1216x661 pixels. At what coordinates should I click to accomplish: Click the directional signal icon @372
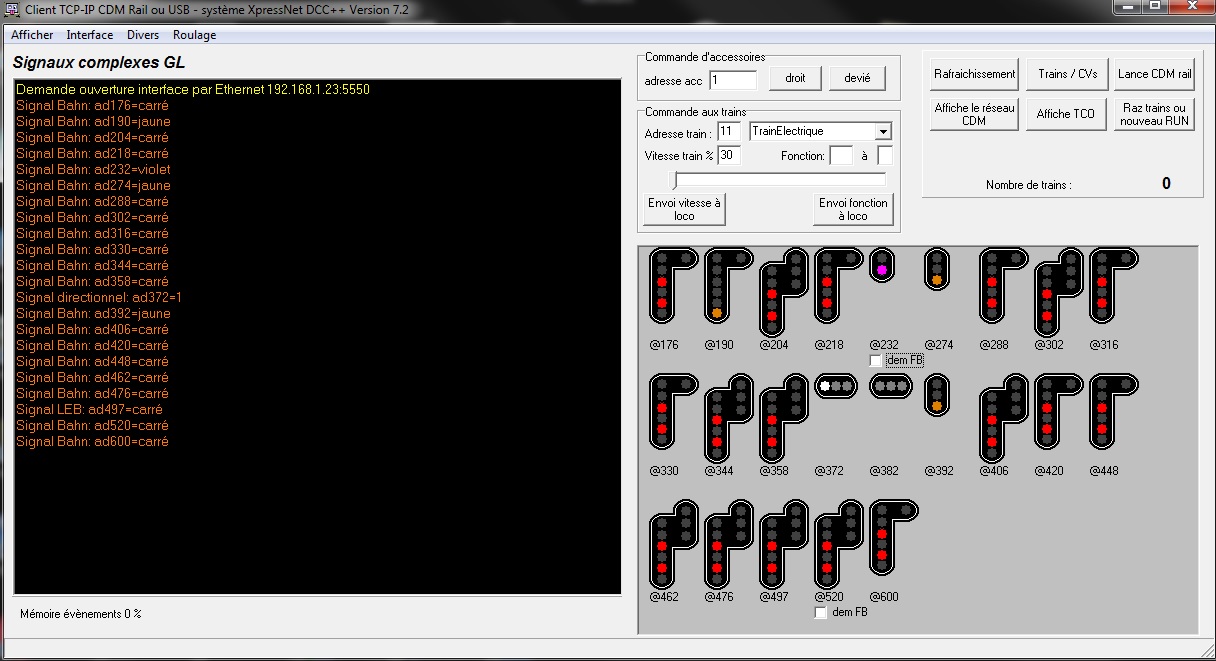coord(835,385)
